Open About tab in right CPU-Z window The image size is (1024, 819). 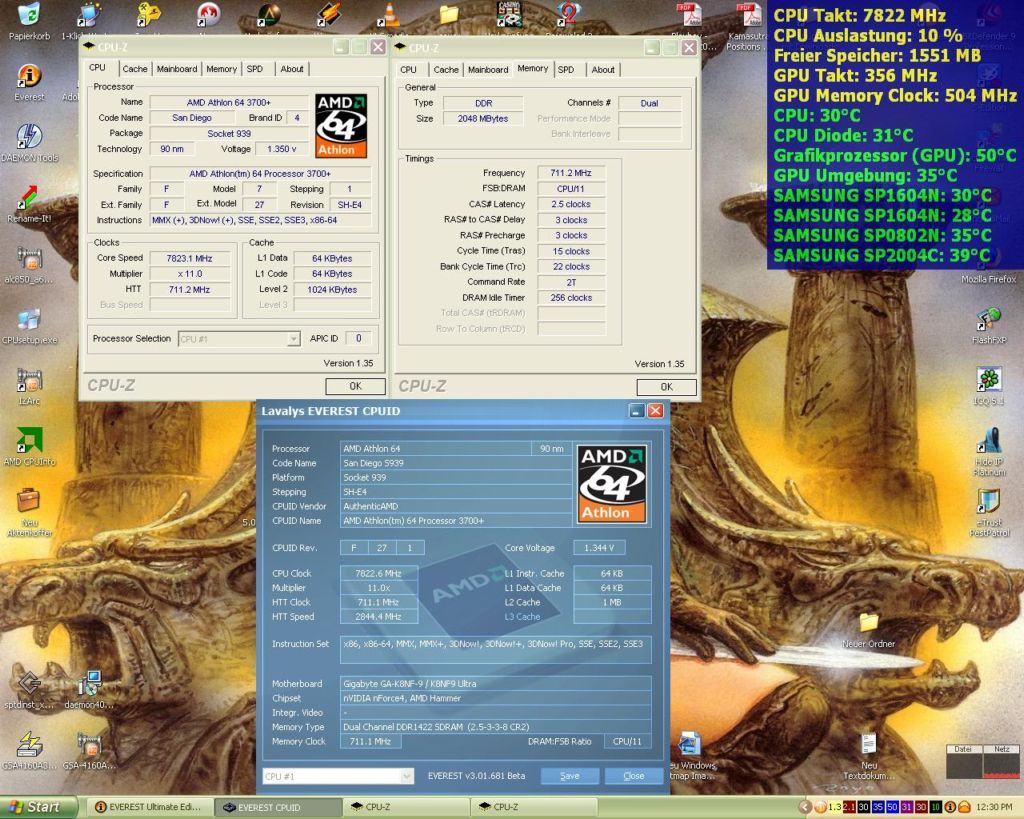pyautogui.click(x=603, y=70)
